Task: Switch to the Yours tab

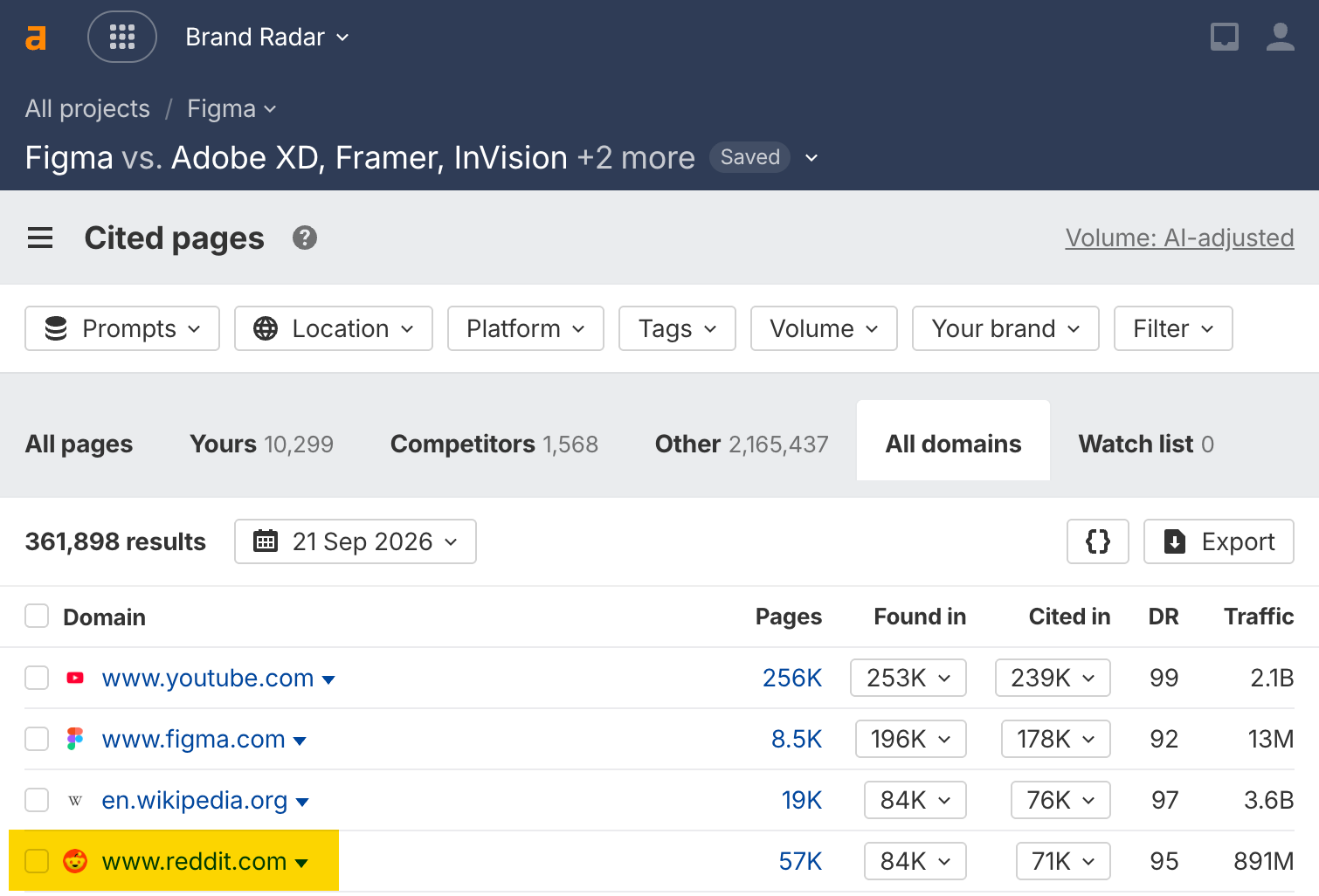Action: [x=261, y=444]
